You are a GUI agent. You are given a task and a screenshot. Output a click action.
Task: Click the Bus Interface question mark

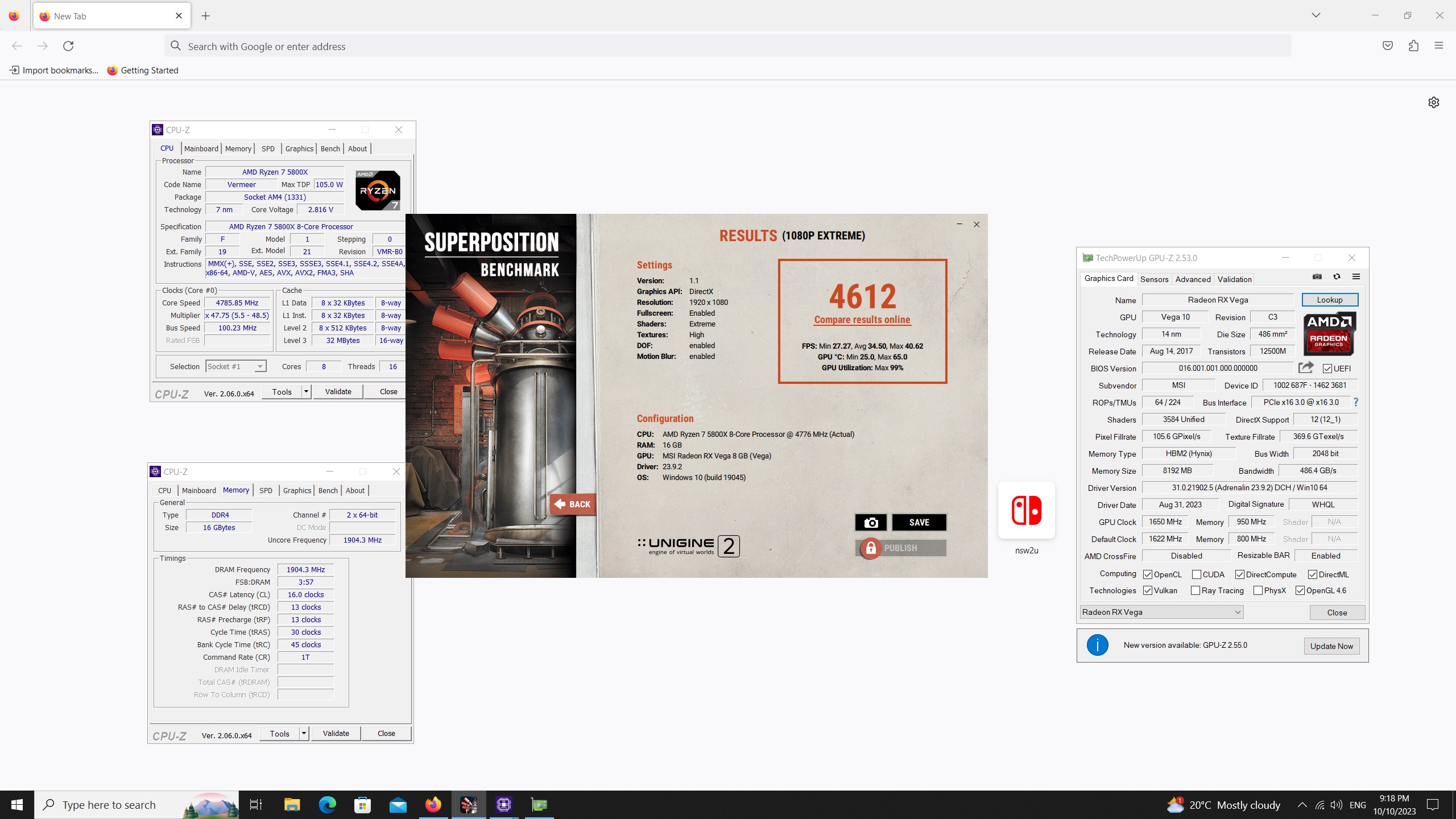(x=1356, y=403)
